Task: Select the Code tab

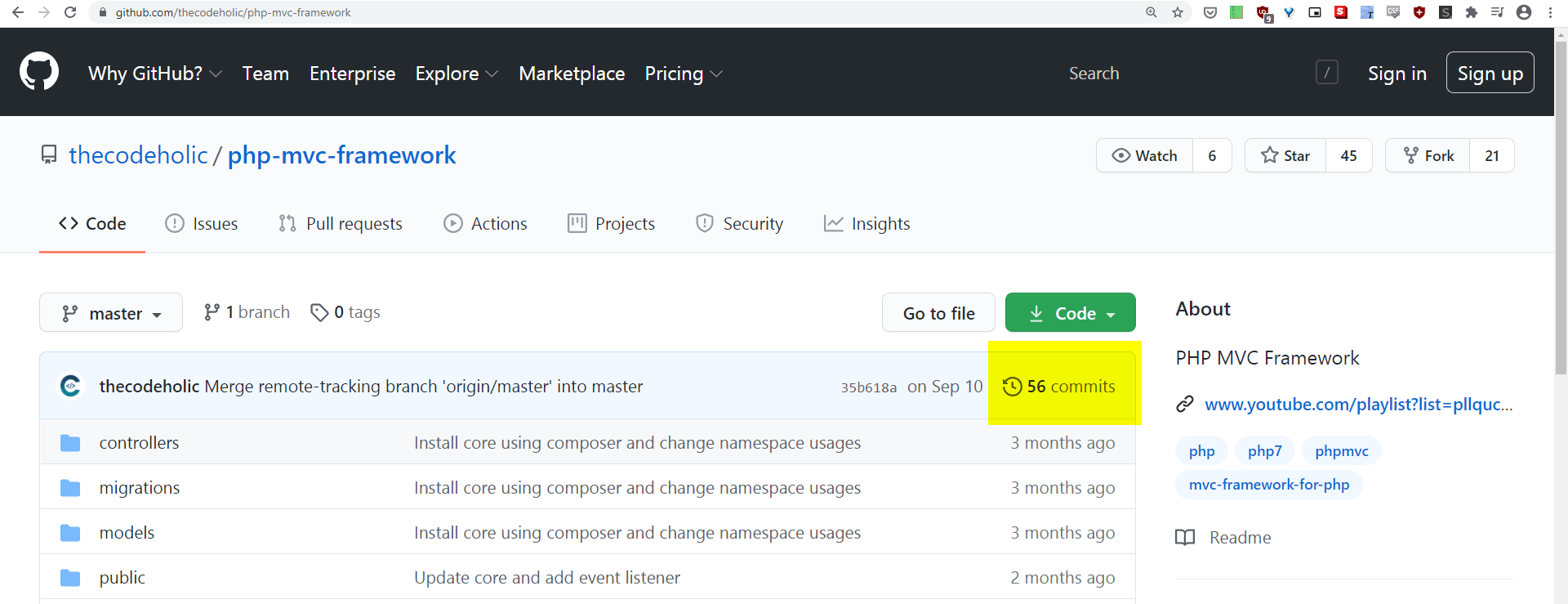Action: pos(92,224)
